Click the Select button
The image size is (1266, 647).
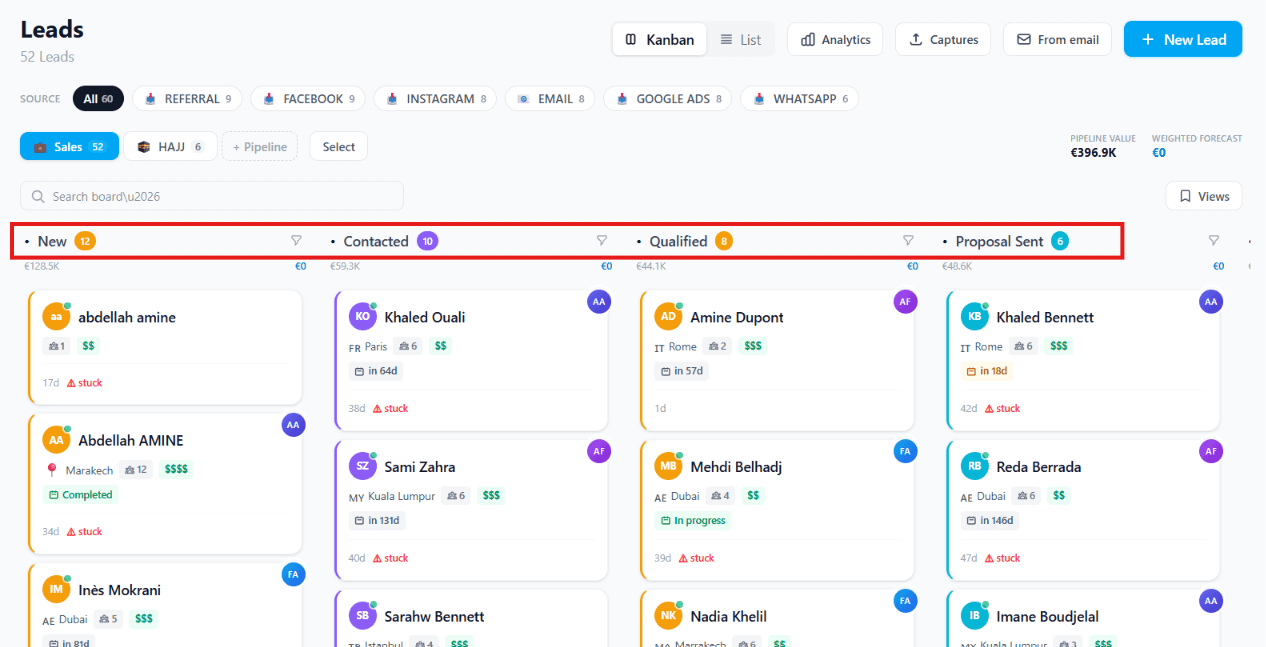(339, 147)
